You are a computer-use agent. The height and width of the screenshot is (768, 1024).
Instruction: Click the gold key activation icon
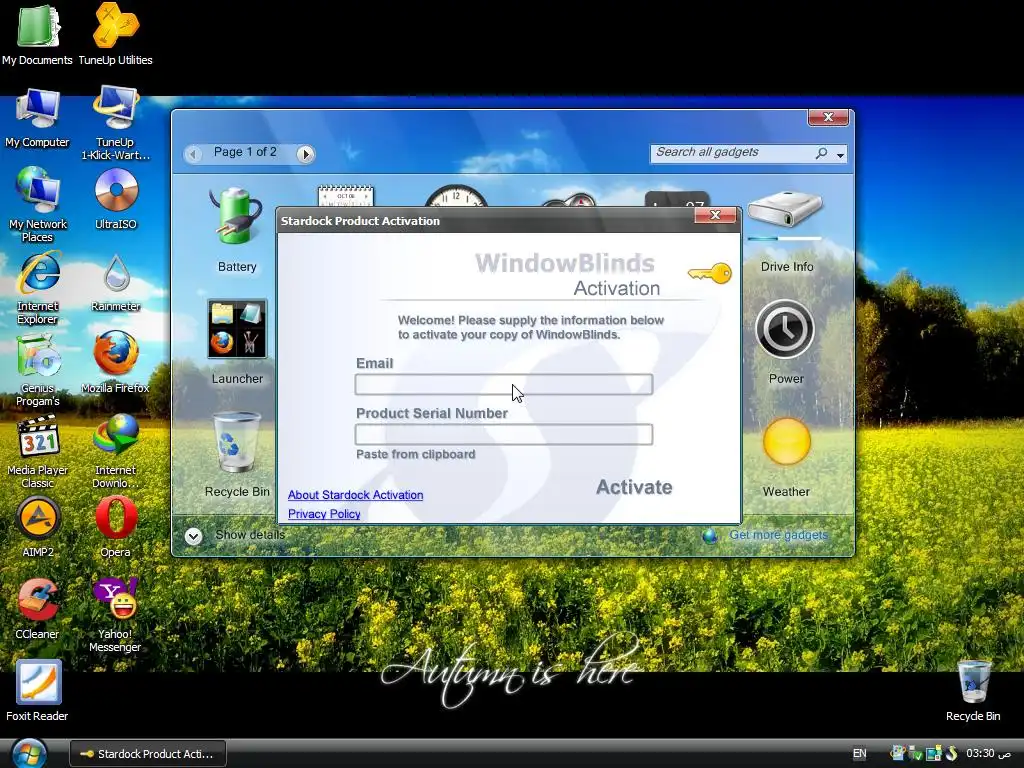710,274
